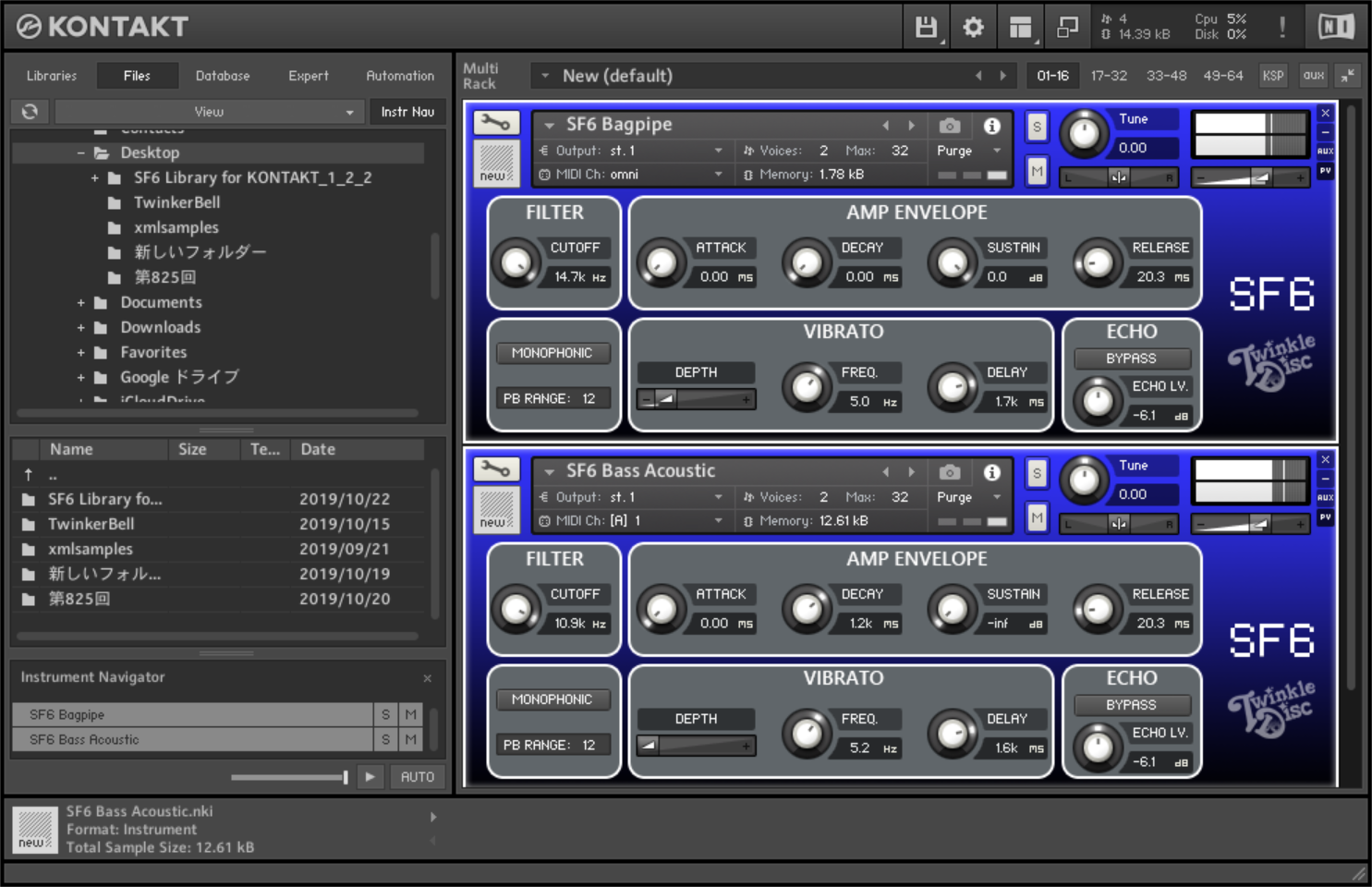Show rack page 17-32

[x=1109, y=76]
